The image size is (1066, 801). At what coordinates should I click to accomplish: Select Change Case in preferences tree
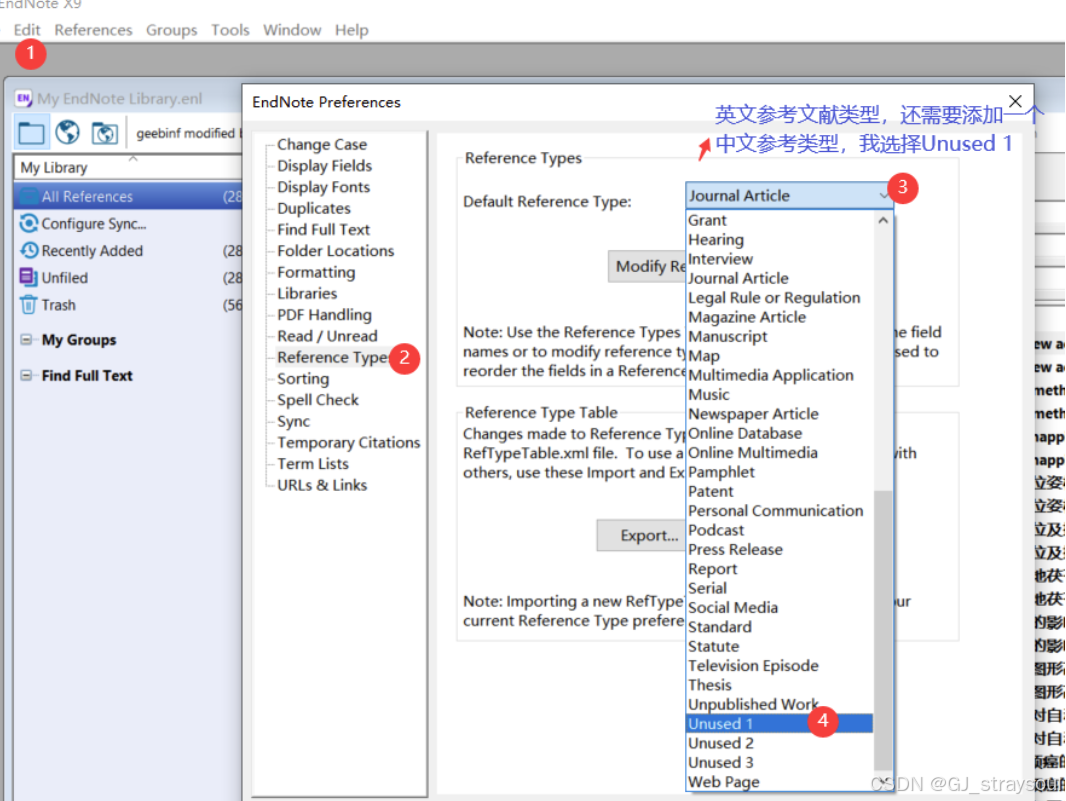[322, 145]
